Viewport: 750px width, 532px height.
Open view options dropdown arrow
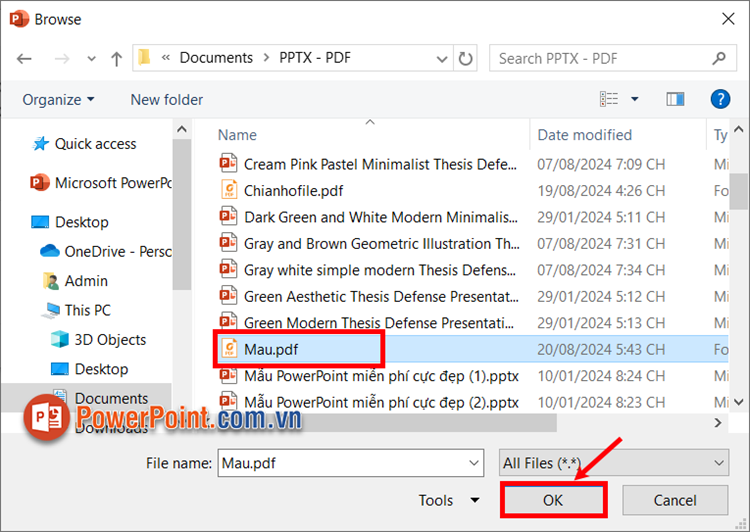pos(635,99)
